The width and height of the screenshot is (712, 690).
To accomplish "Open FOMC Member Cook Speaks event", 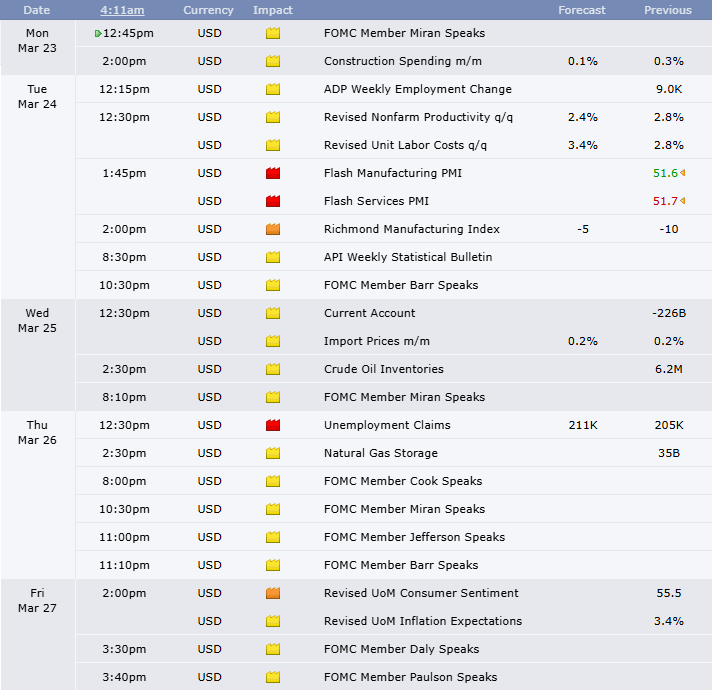I will (x=403, y=481).
